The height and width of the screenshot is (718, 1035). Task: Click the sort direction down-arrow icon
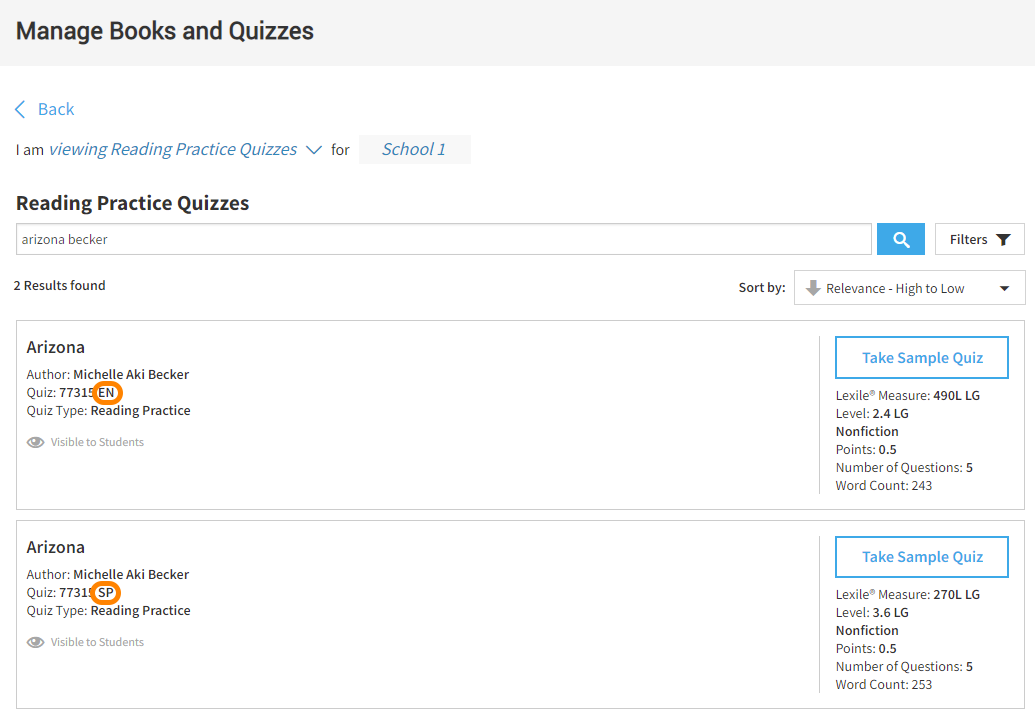tap(813, 288)
